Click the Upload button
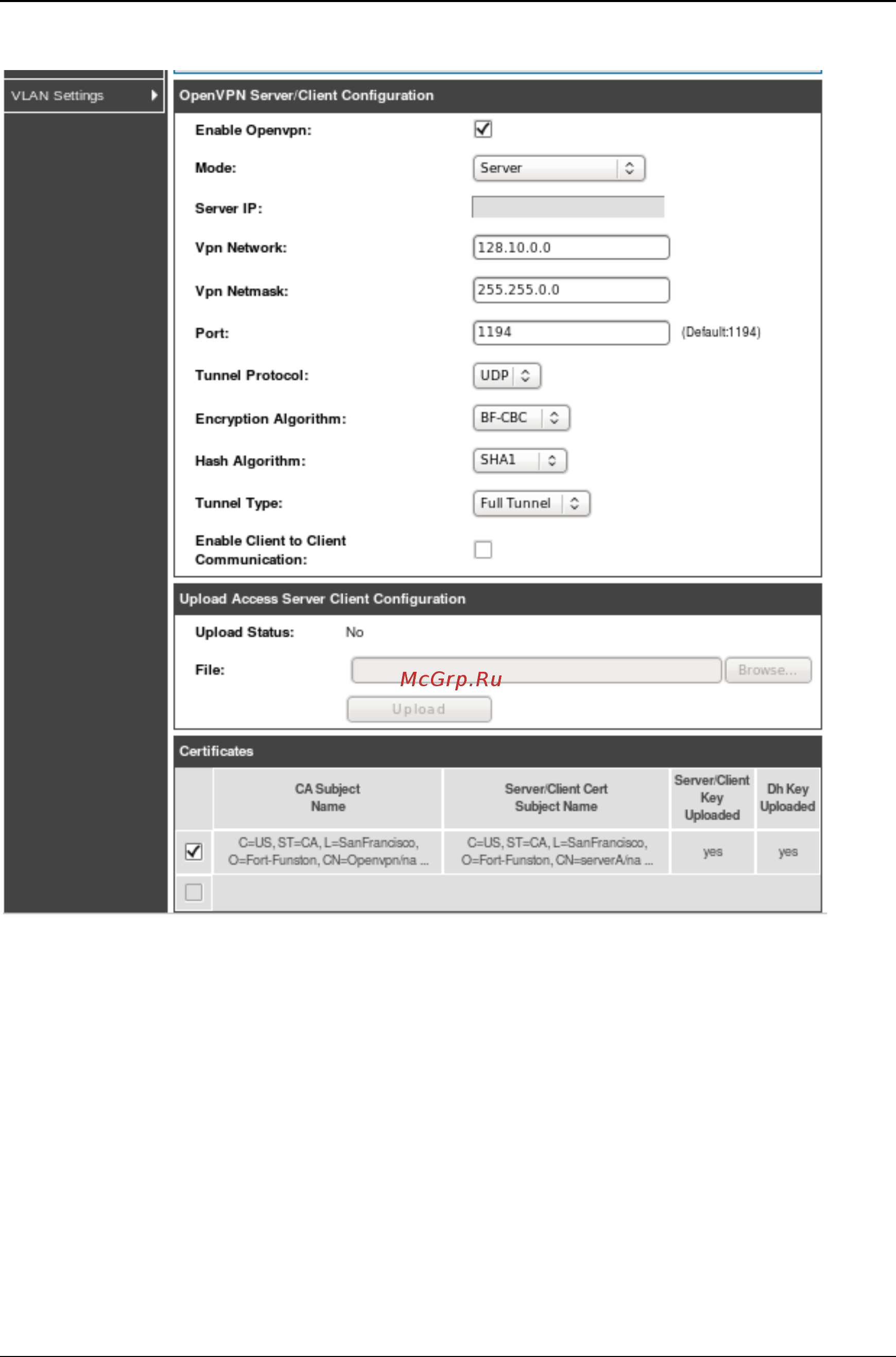This screenshot has width=896, height=1357. click(x=419, y=709)
